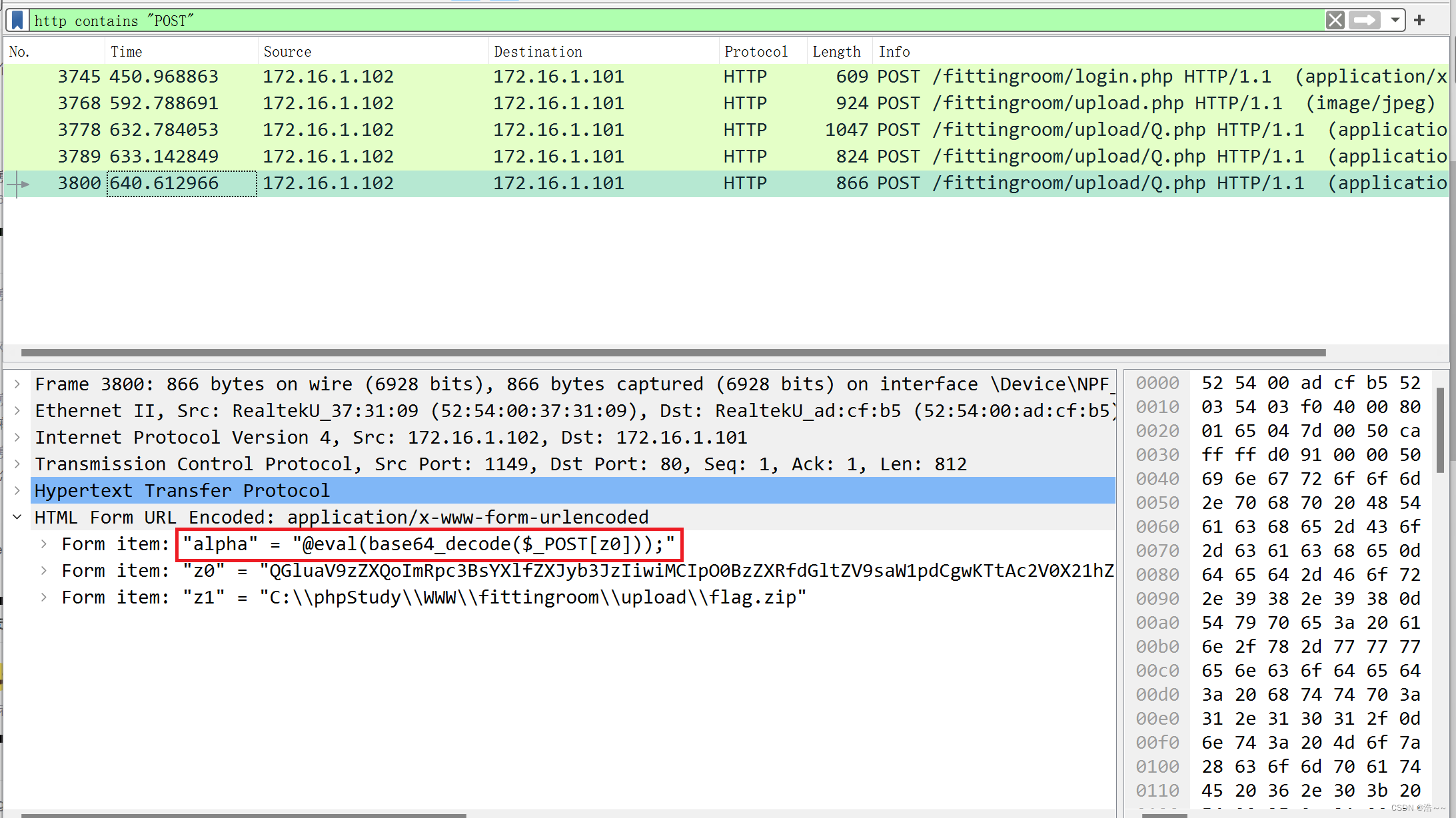Image resolution: width=1456 pixels, height=818 pixels.
Task: Apply the display filter arrow button
Action: 1365,20
